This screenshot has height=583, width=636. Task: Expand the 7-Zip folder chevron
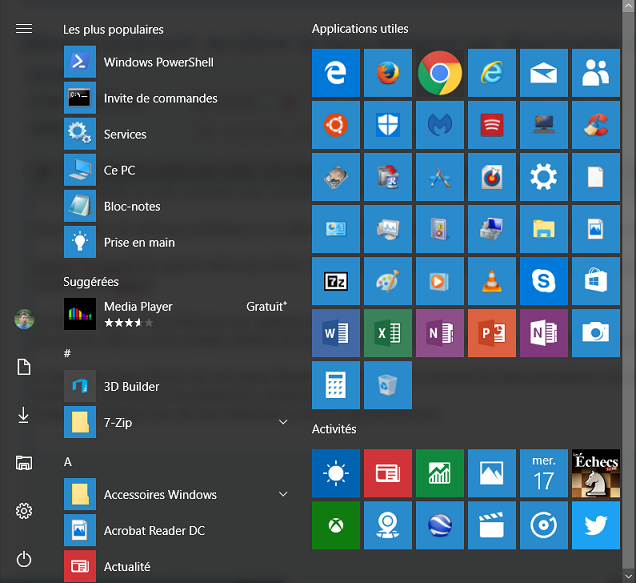pos(283,422)
